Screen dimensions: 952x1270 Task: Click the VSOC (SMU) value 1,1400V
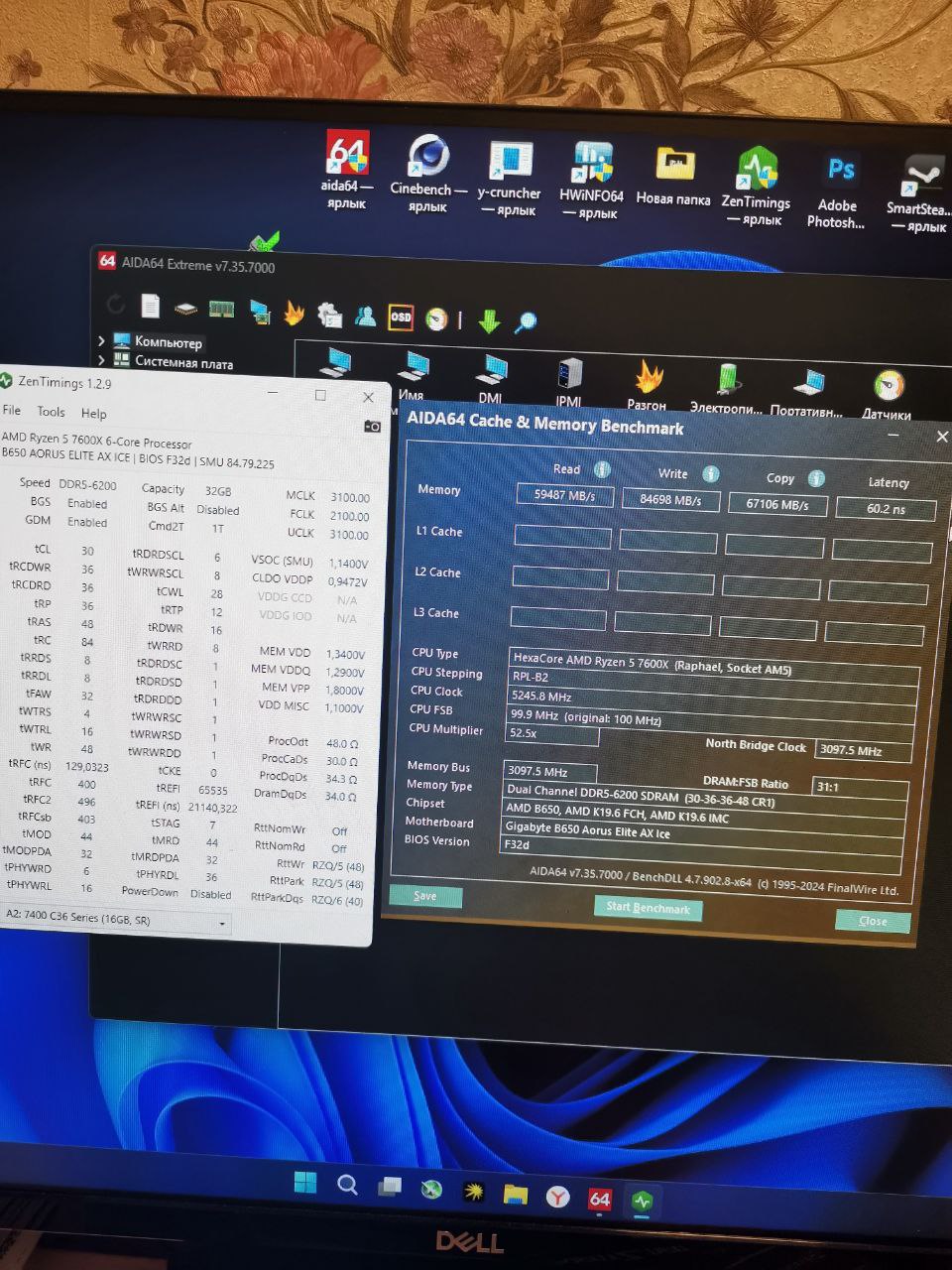348,564
